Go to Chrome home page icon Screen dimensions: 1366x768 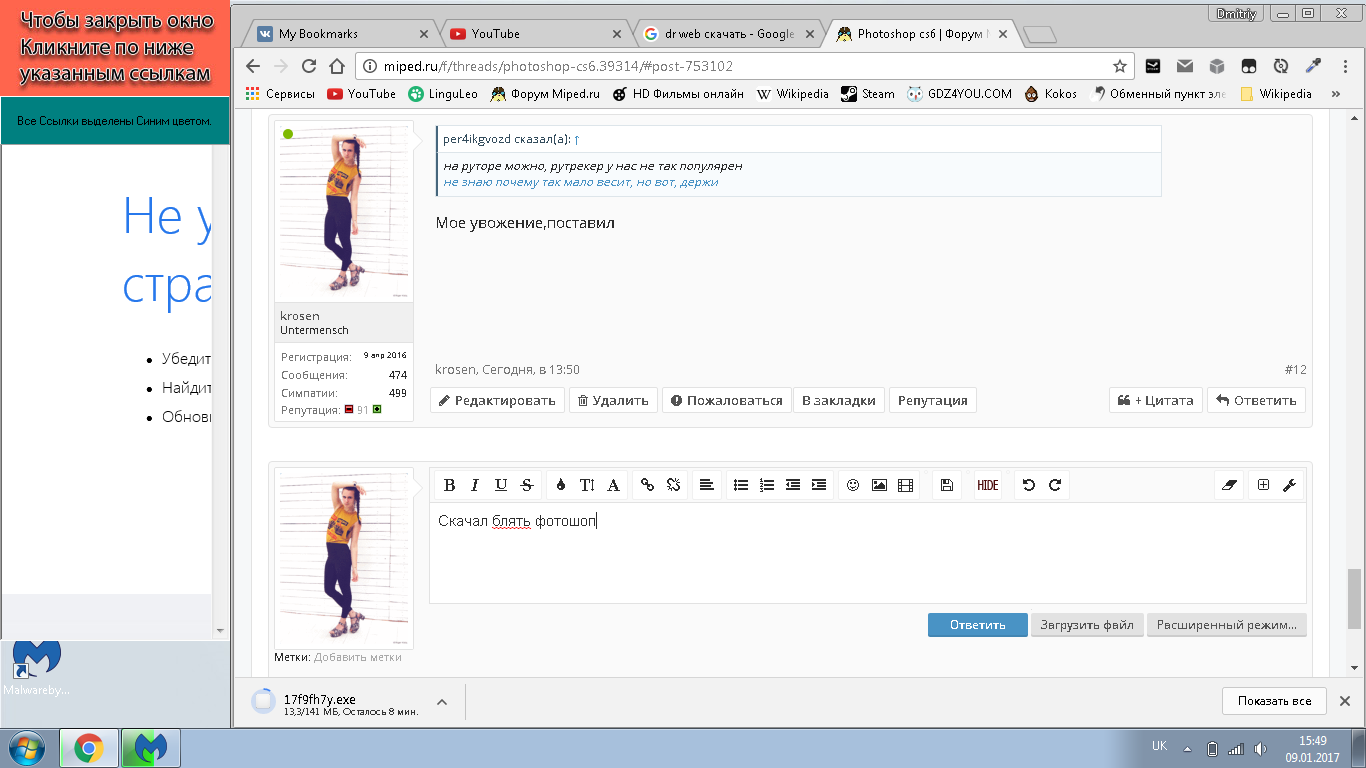(x=336, y=66)
